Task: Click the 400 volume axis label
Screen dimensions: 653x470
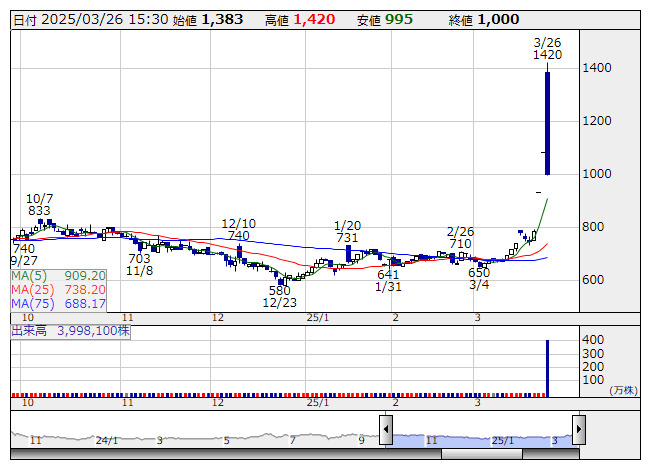Action: tap(593, 340)
